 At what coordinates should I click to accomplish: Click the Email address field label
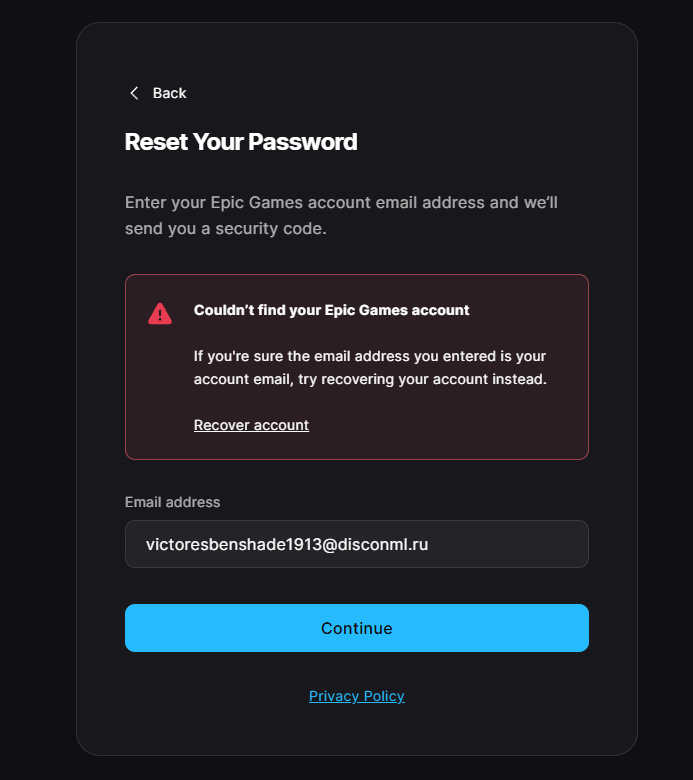coord(172,502)
